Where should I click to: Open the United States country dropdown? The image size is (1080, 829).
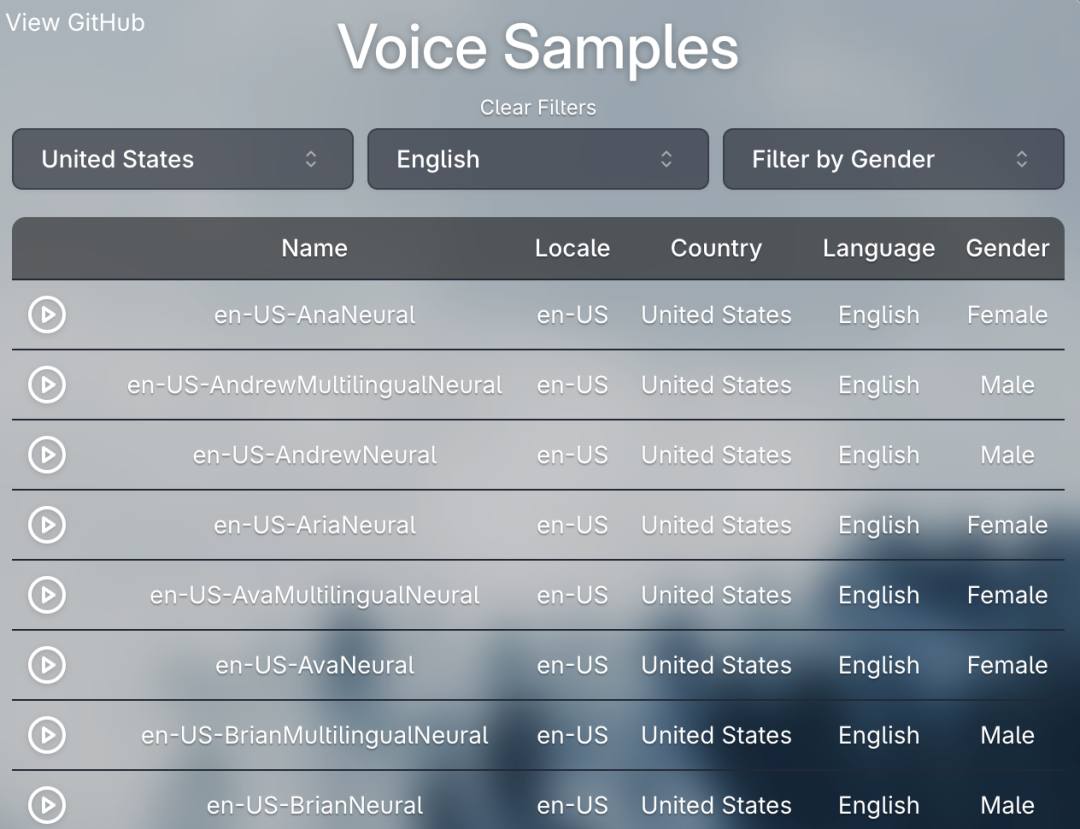tap(183, 159)
